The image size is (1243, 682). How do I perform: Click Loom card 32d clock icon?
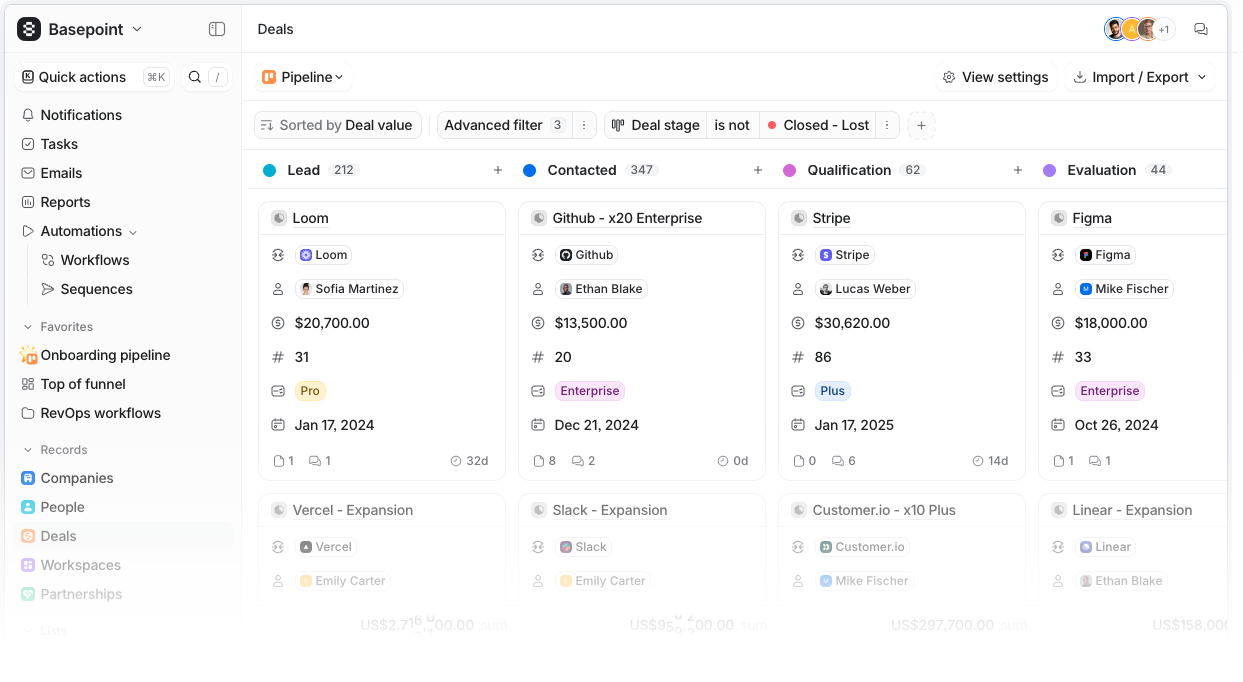pyautogui.click(x=456, y=461)
